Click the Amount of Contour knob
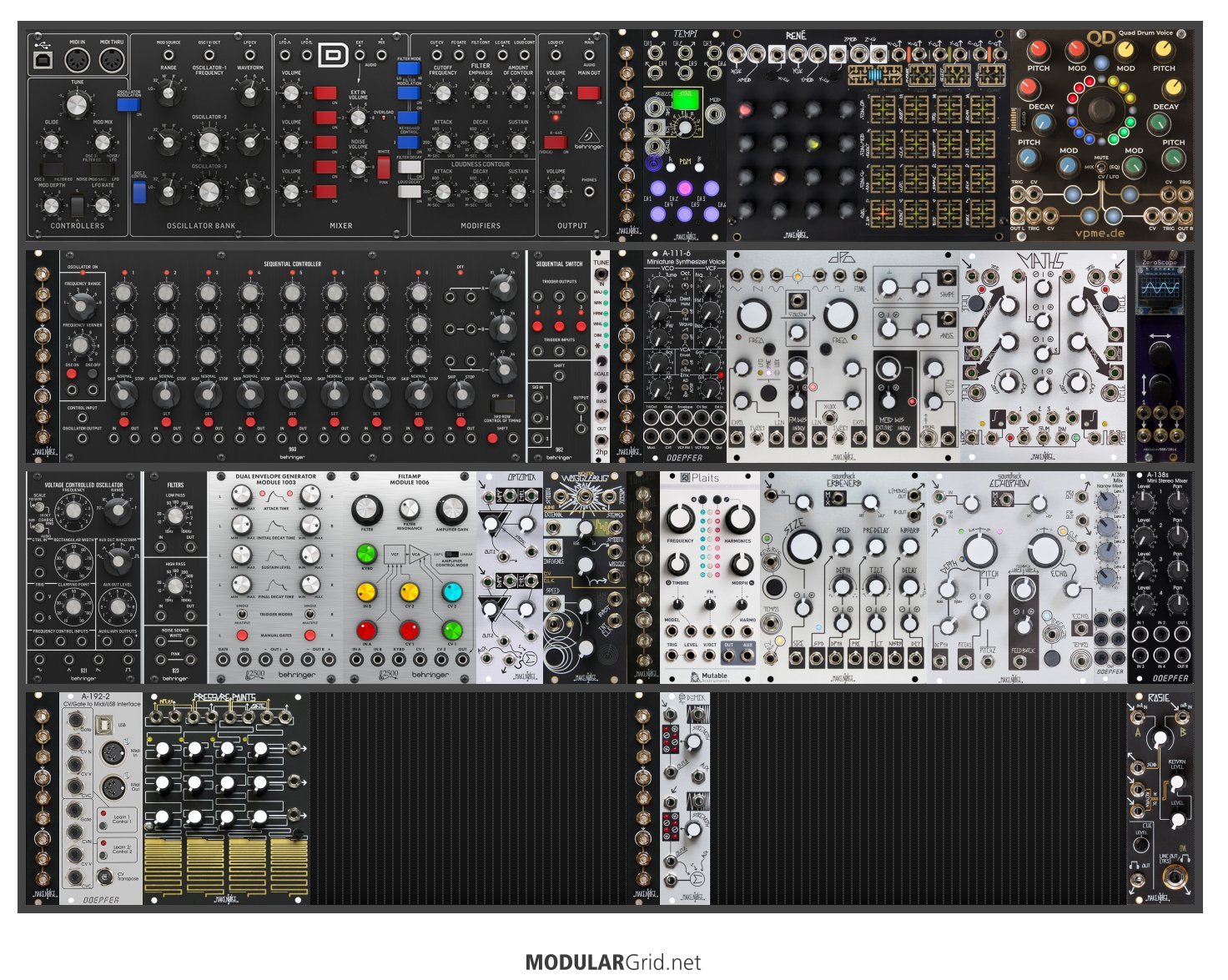Screen dimensions: 1228x980 (518, 93)
